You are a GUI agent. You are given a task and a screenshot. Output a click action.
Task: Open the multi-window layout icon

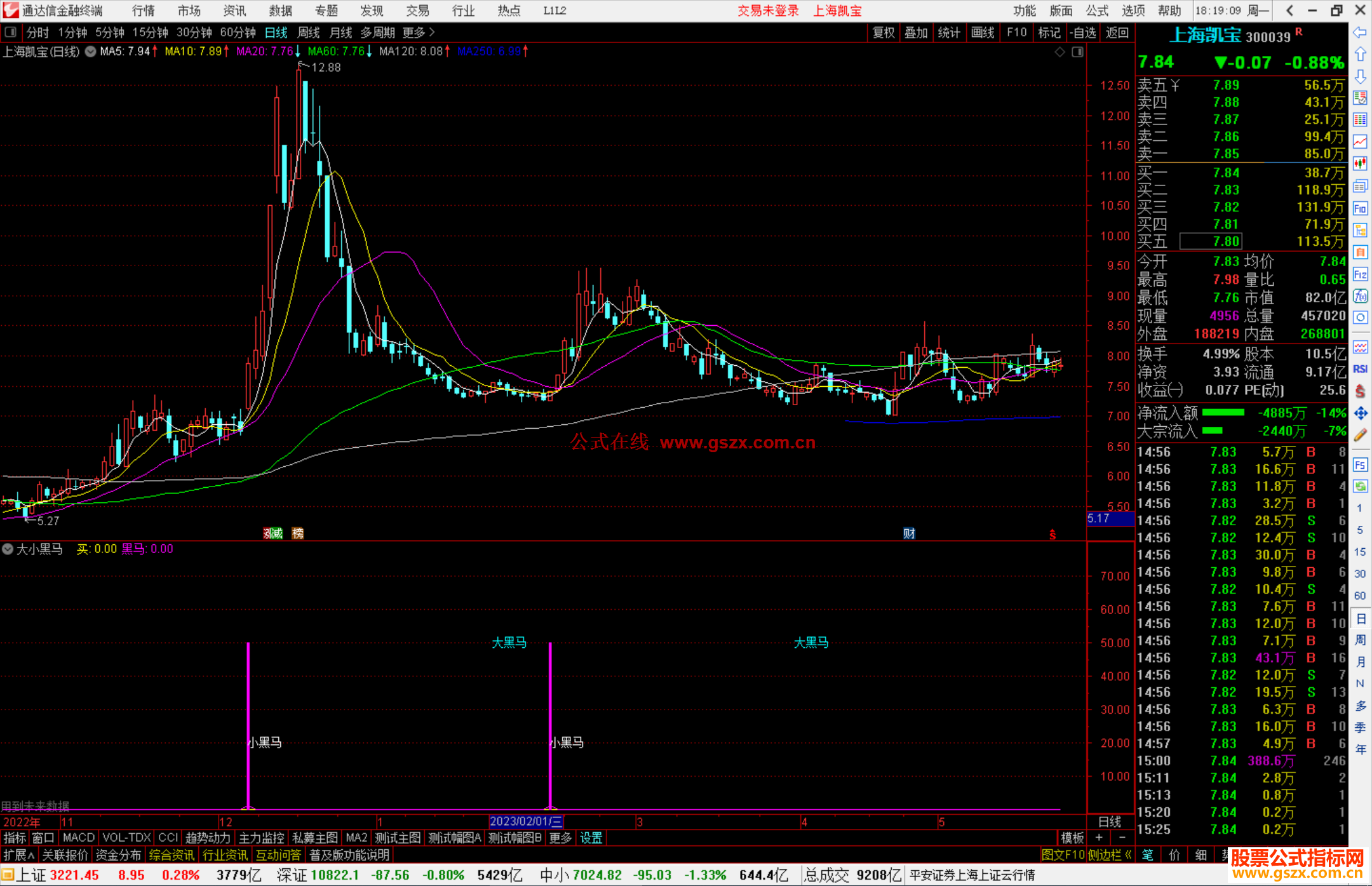[1360, 186]
